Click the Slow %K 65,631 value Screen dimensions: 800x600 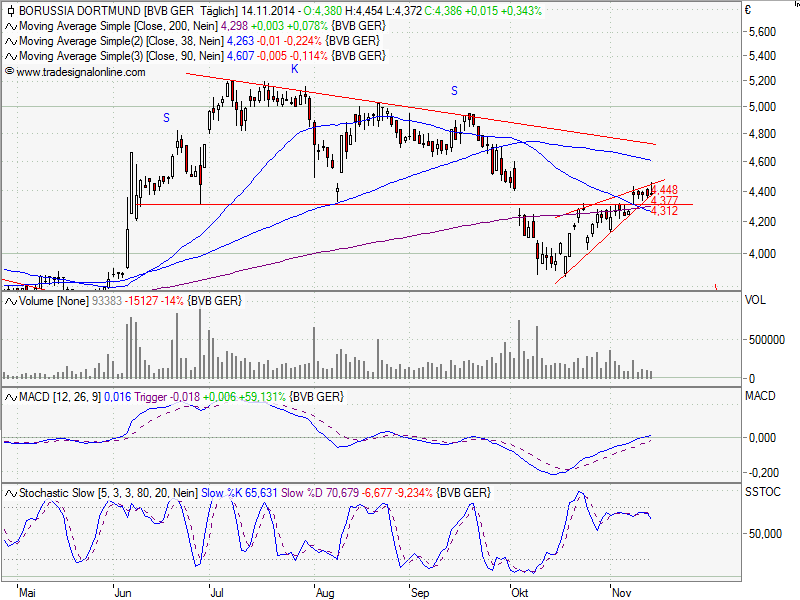coord(239,493)
